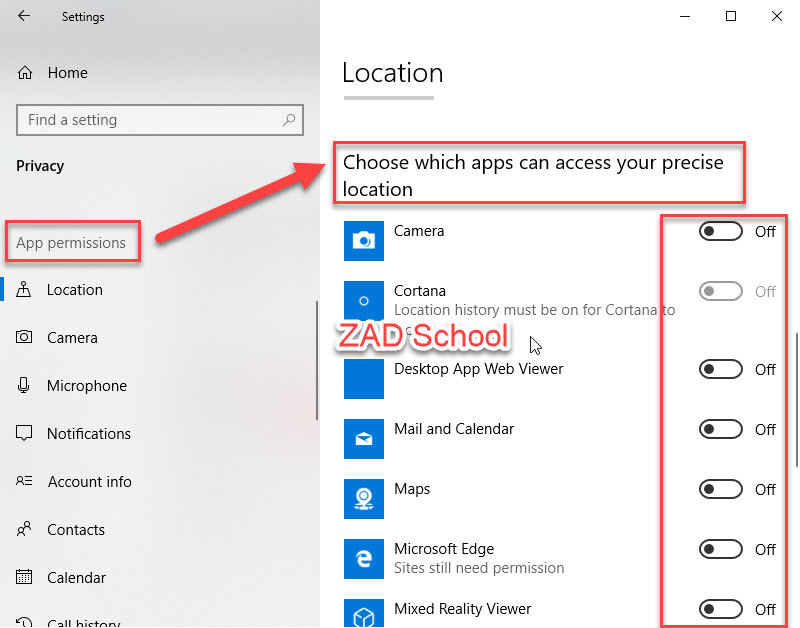Click the Location pin sidebar icon
The image size is (800, 628).
[23, 289]
